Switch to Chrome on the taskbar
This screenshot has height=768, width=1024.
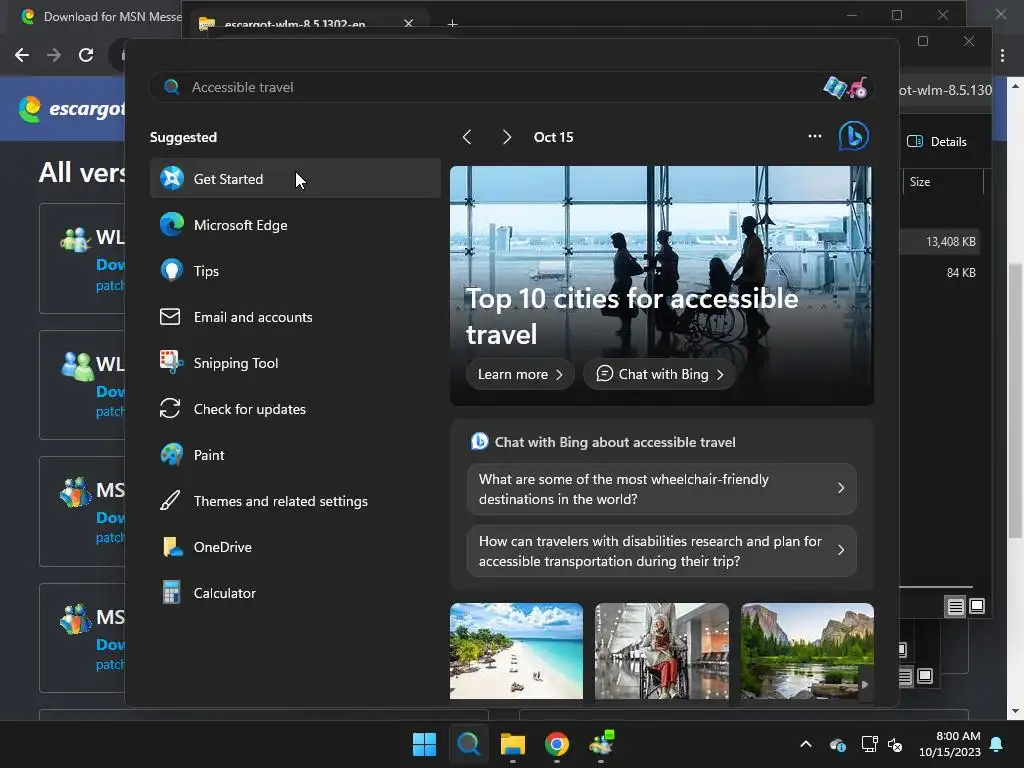(556, 744)
